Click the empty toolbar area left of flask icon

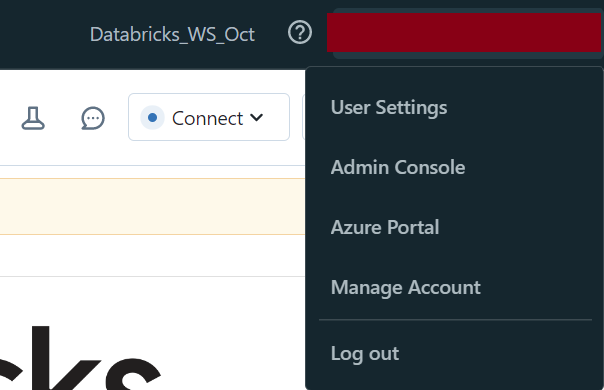pyautogui.click(x=8, y=118)
